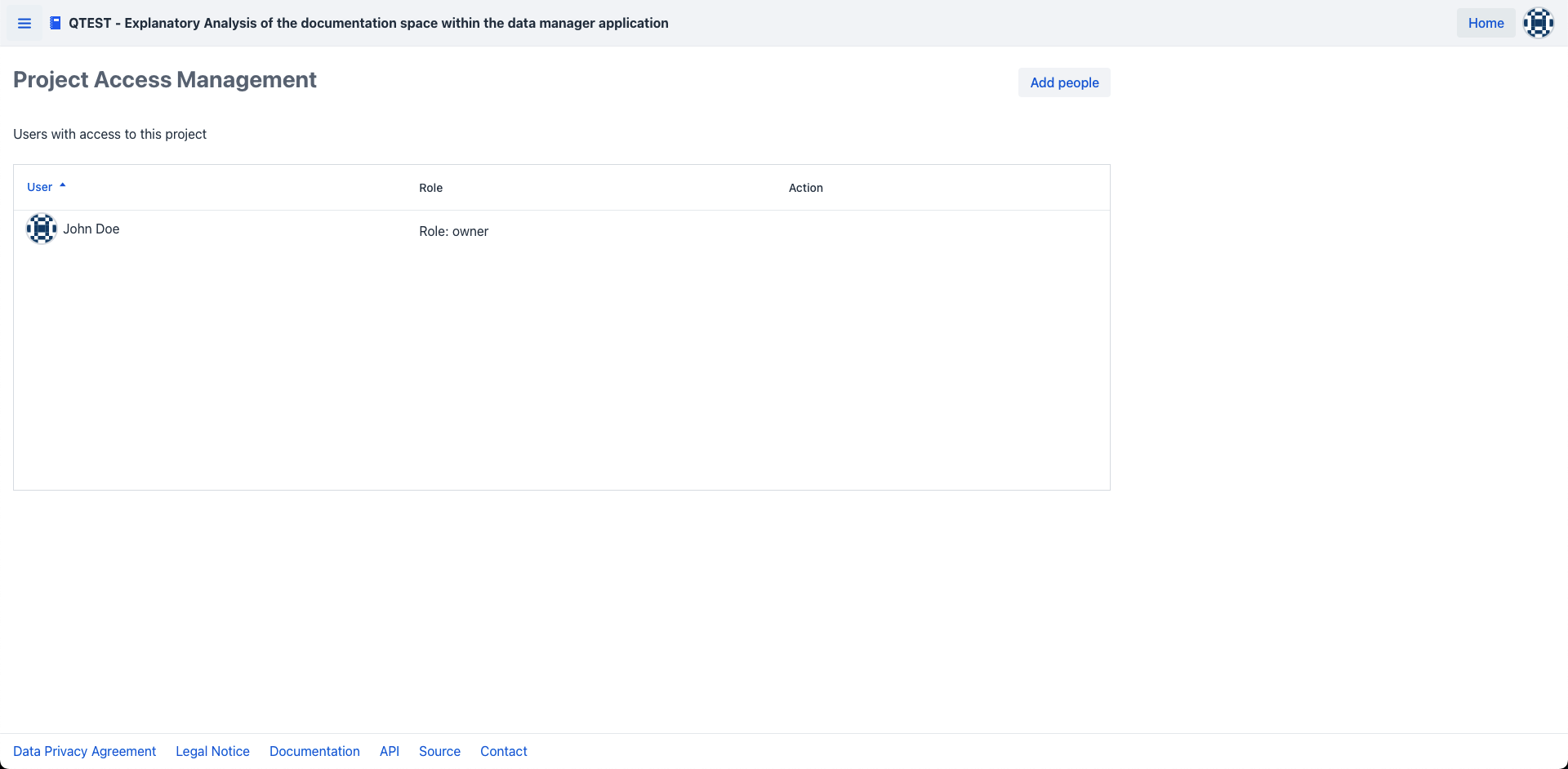
Task: Click the blue book project icon
Action: [x=56, y=23]
